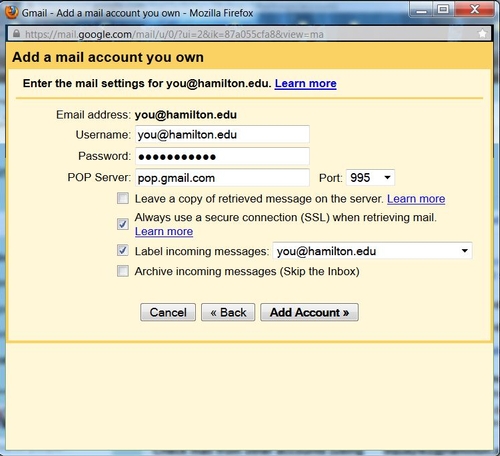Image resolution: width=500 pixels, height=456 pixels.
Task: Check Archive incoming messages option
Action: [123, 271]
